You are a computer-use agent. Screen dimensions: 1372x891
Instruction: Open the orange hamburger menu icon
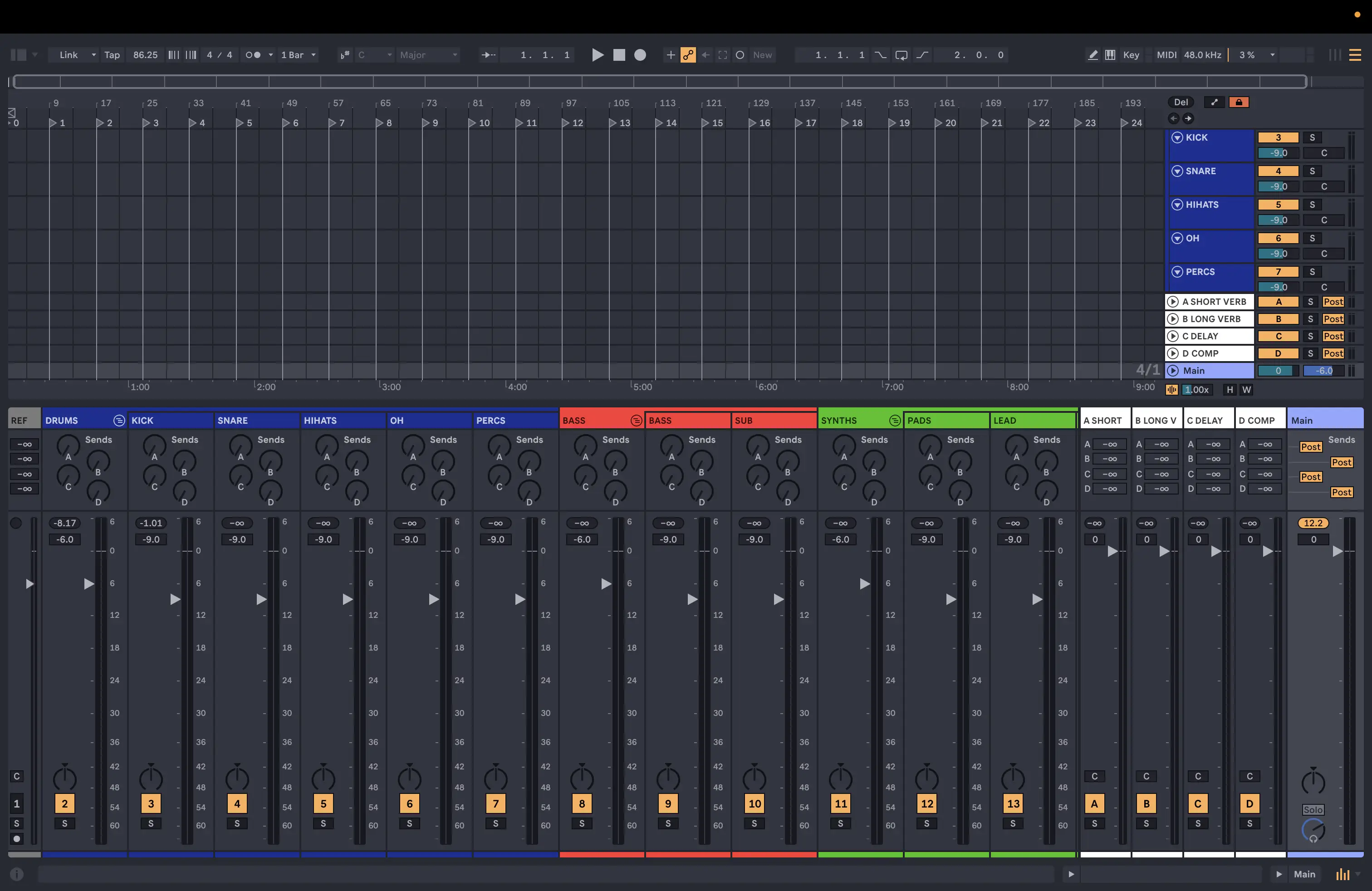[1355, 55]
